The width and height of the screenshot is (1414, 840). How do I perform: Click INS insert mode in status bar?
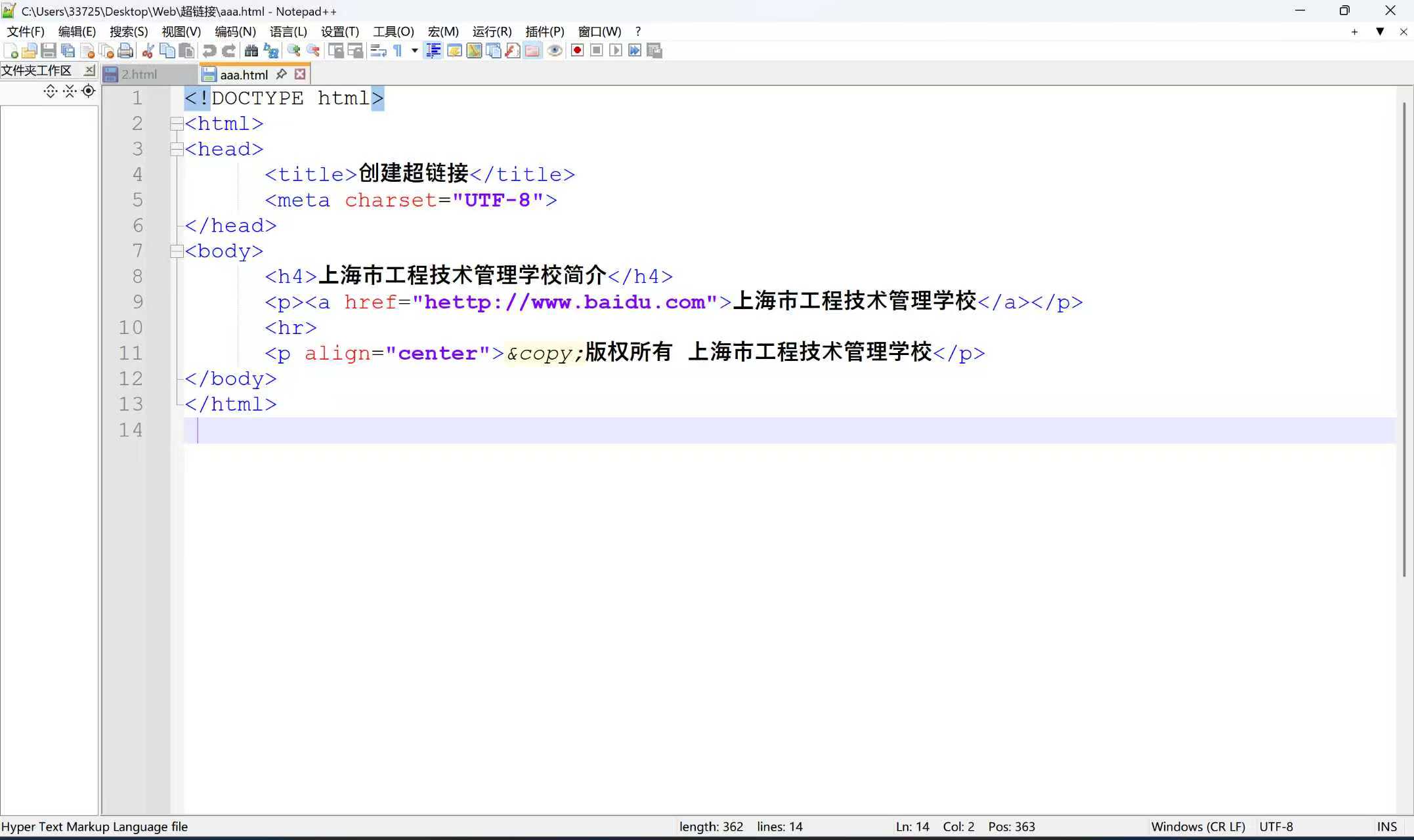[x=1386, y=827]
